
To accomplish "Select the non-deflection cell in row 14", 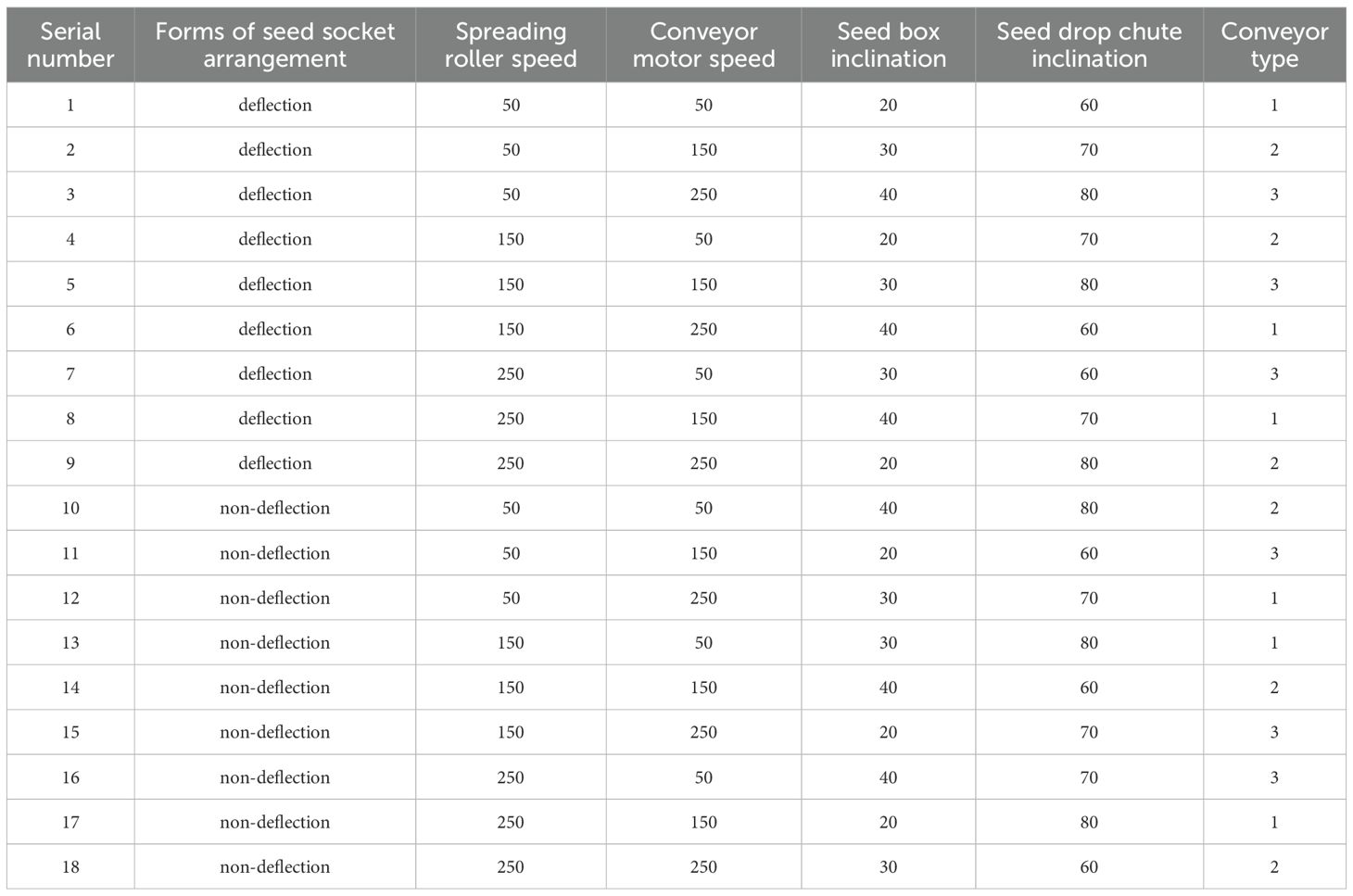I will [274, 688].
